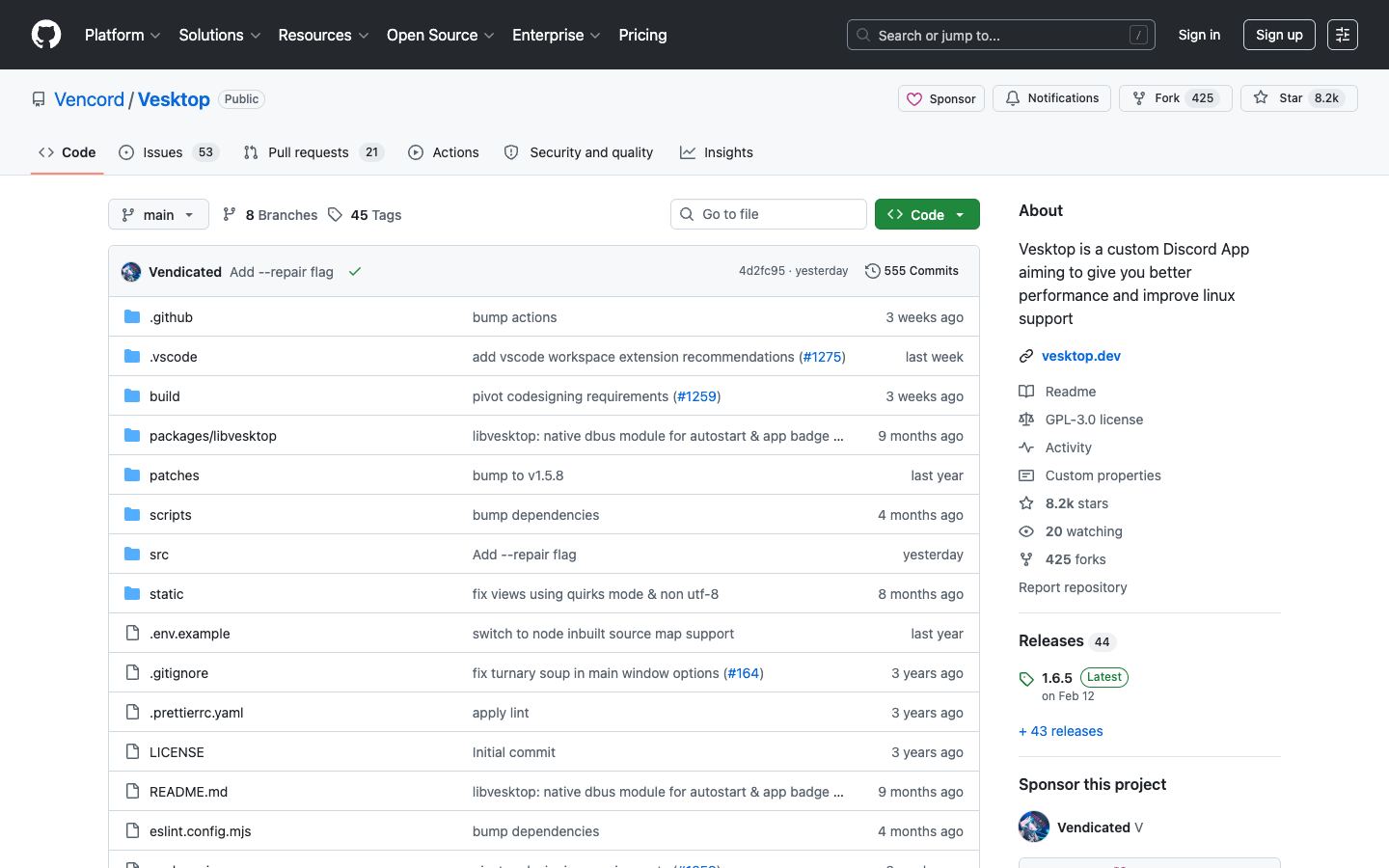Open the .vscode folder
This screenshot has height=868, width=1389.
(x=174, y=357)
